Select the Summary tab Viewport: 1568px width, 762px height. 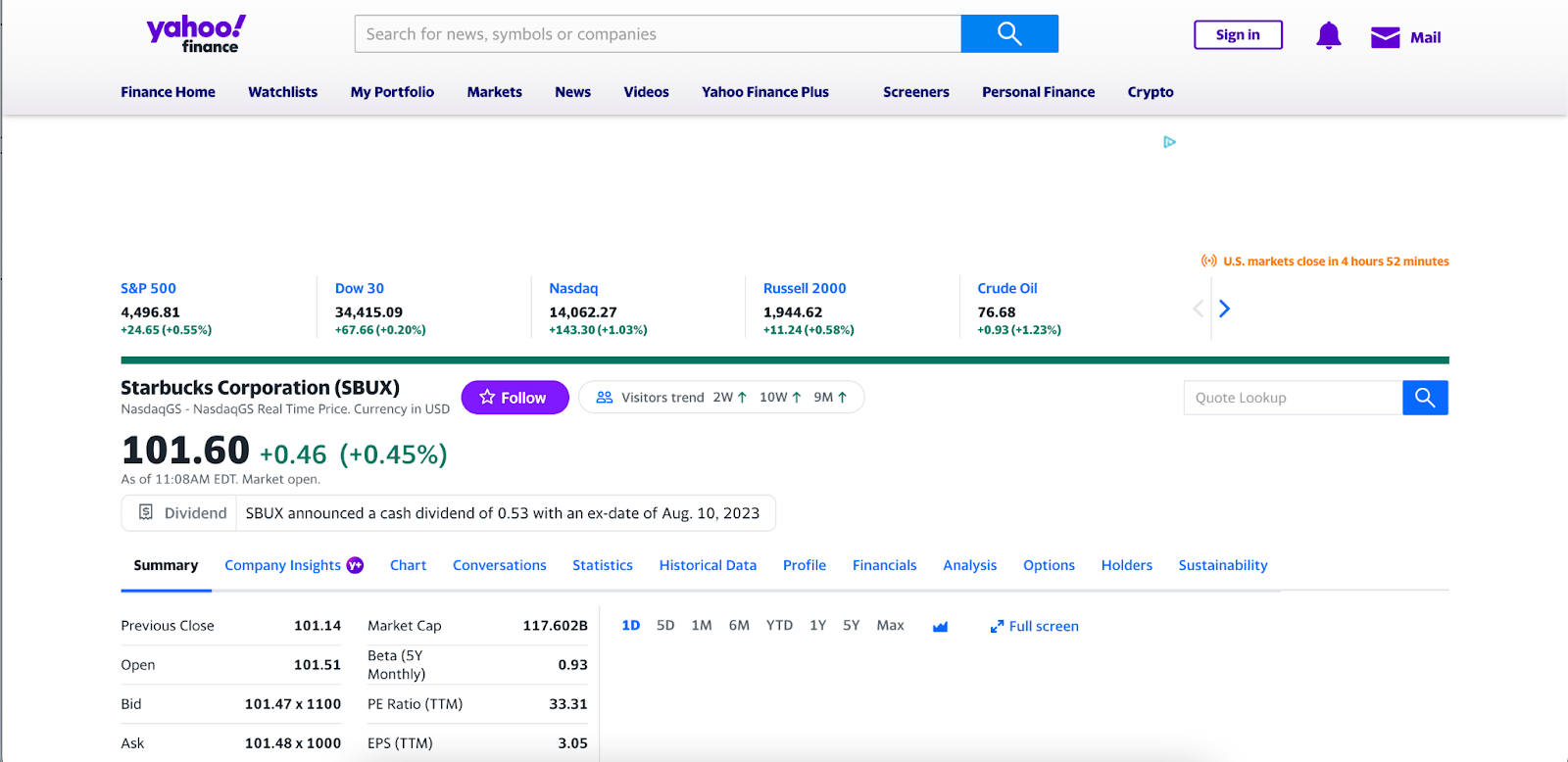[166, 565]
